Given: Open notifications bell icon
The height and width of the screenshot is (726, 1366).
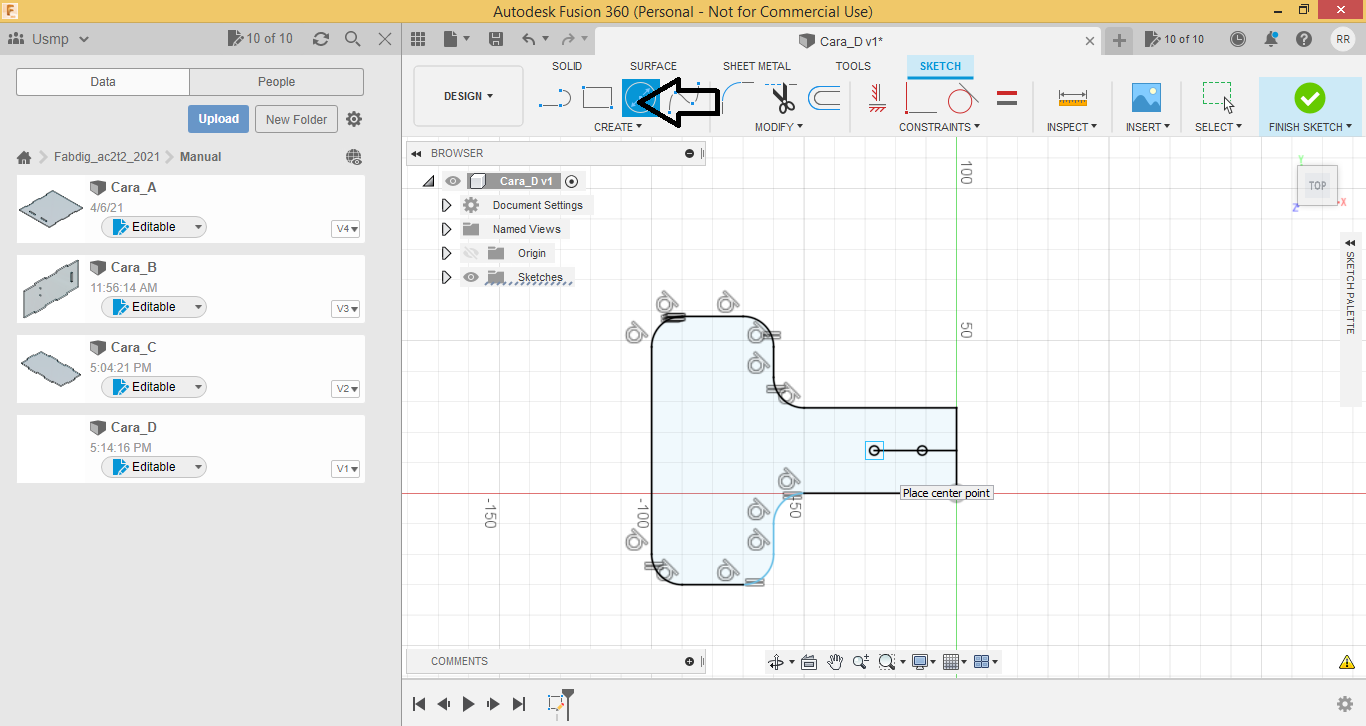Looking at the screenshot, I should tap(1271, 39).
